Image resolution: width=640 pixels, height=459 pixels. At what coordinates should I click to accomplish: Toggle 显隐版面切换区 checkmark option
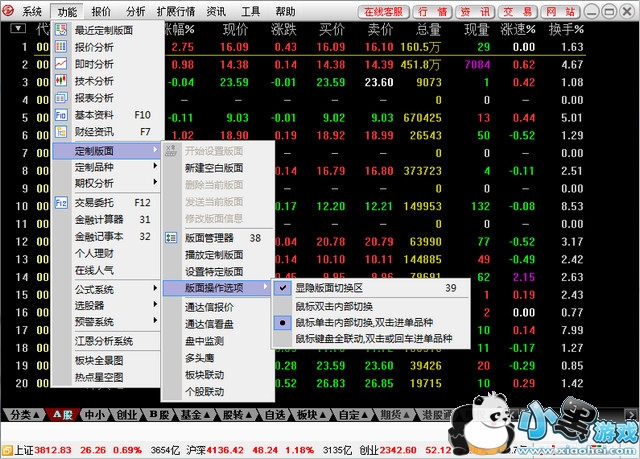[371, 288]
